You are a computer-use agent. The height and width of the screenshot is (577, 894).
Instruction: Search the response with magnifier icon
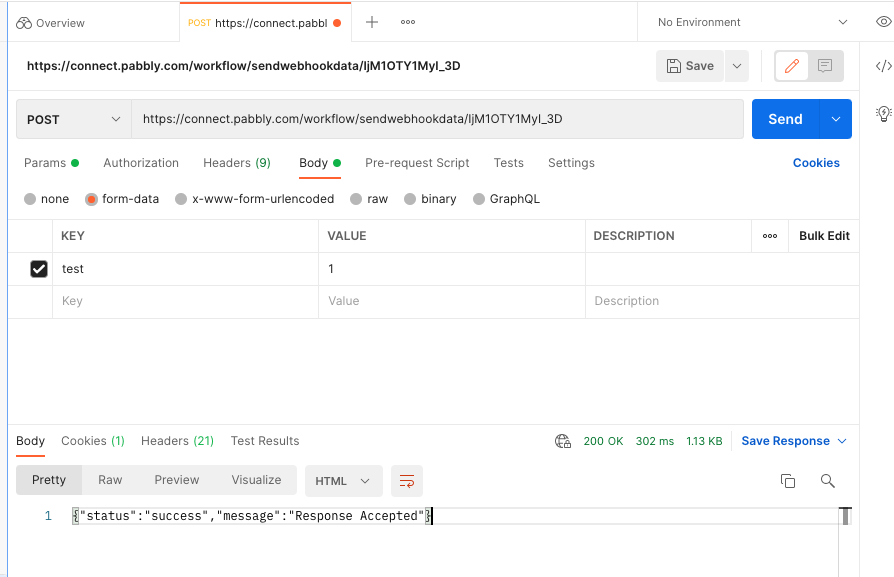827,481
